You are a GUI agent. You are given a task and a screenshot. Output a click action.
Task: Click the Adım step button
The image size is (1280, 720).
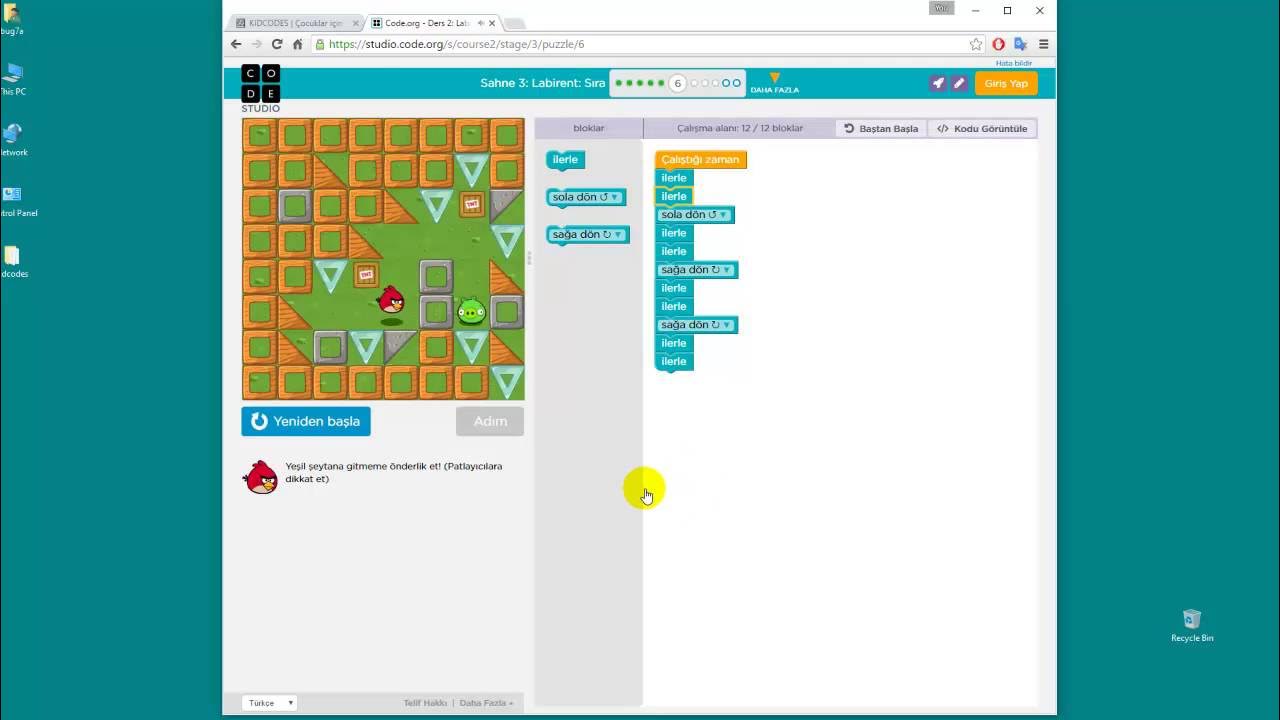[x=490, y=421]
